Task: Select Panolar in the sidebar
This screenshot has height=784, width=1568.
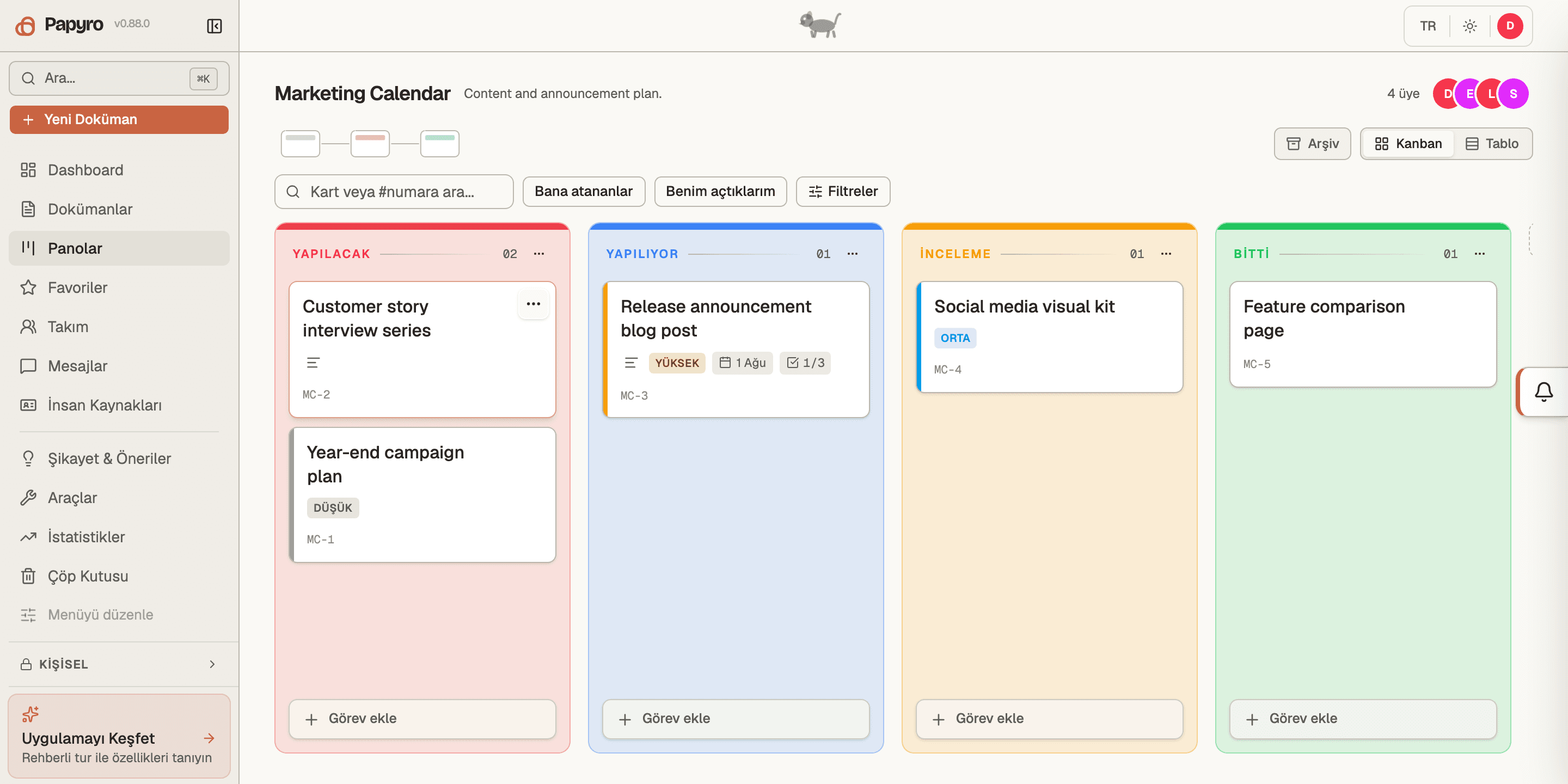Action: pyautogui.click(x=119, y=248)
